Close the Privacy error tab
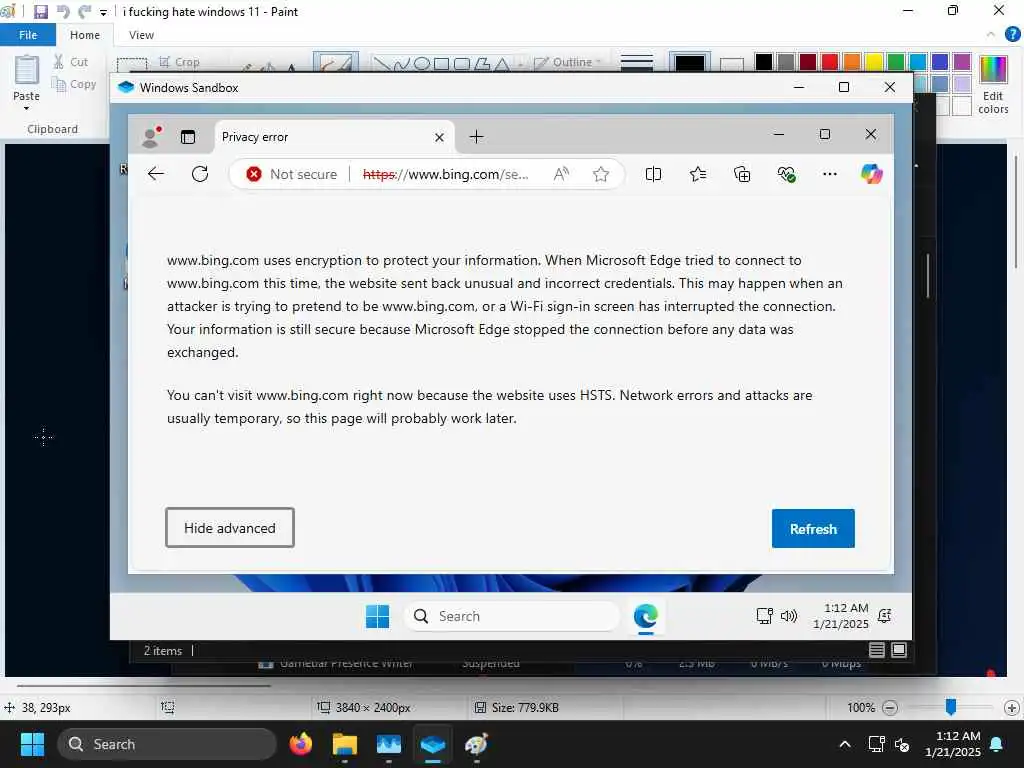This screenshot has height=768, width=1024. [440, 137]
